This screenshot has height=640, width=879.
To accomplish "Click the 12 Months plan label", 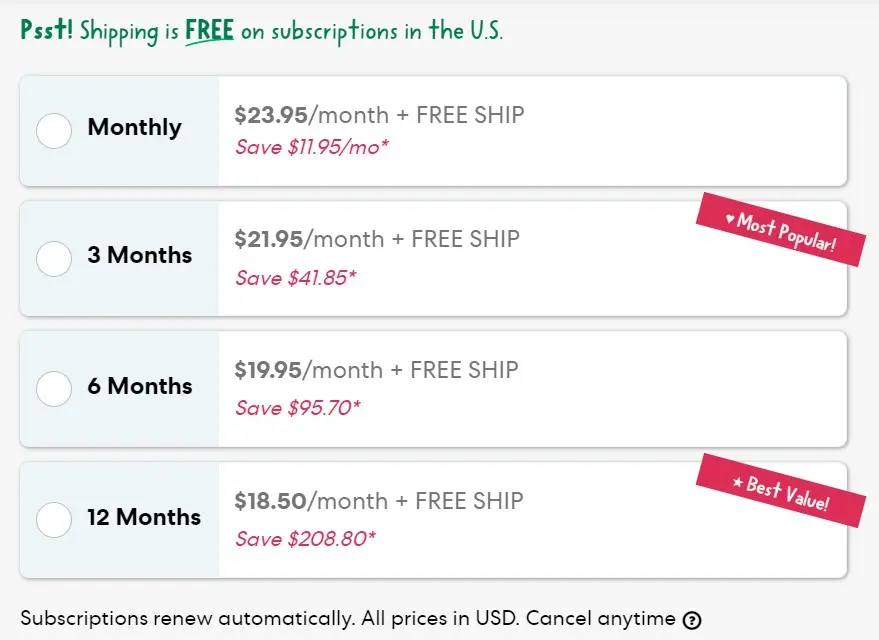I will point(144,517).
